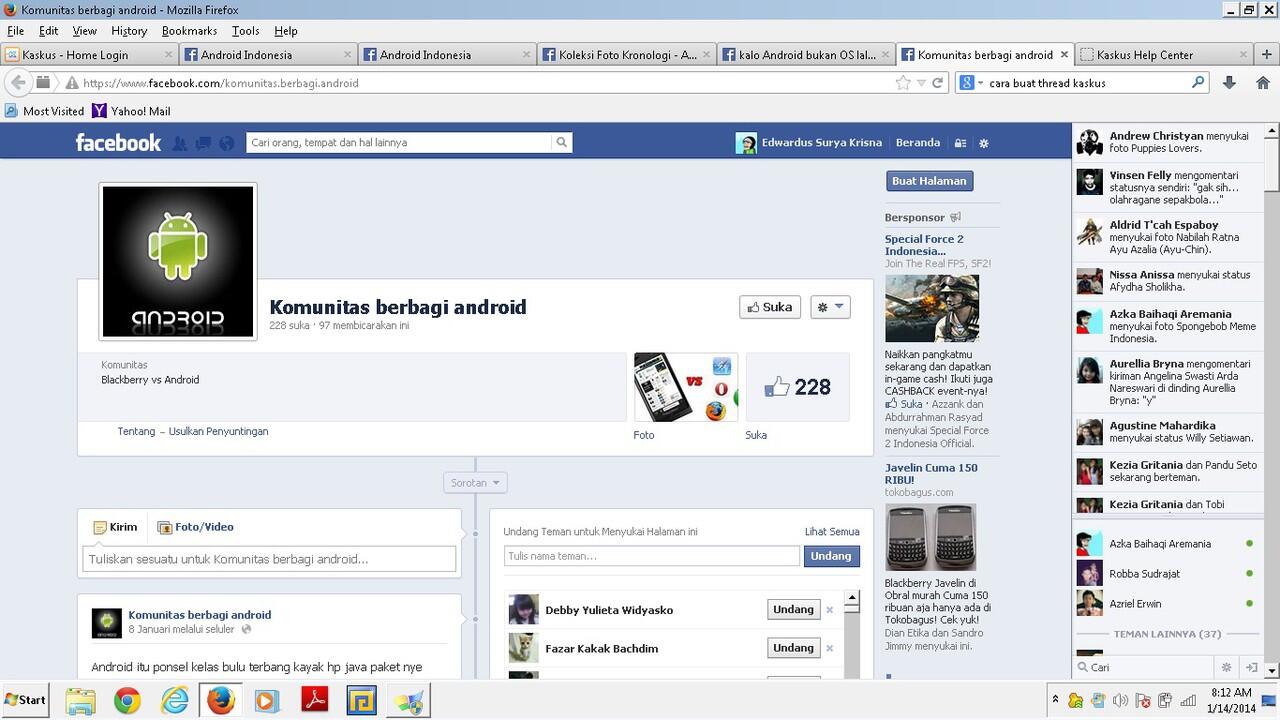
Task: Open Edwardus Surya Krisna profile
Action: (x=809, y=143)
